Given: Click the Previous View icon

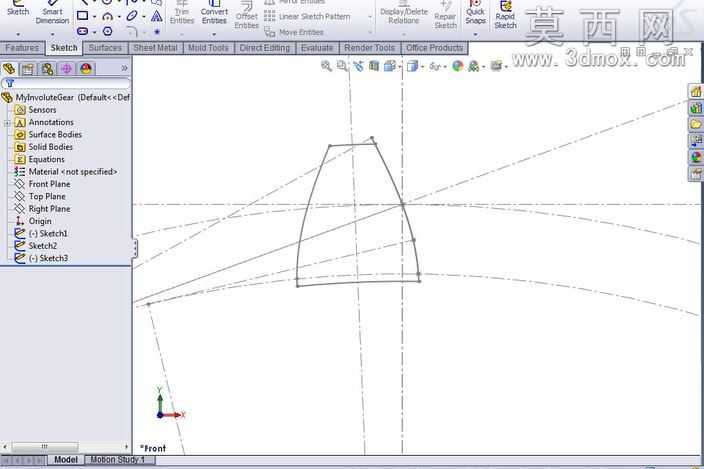Looking at the screenshot, I should click(358, 66).
